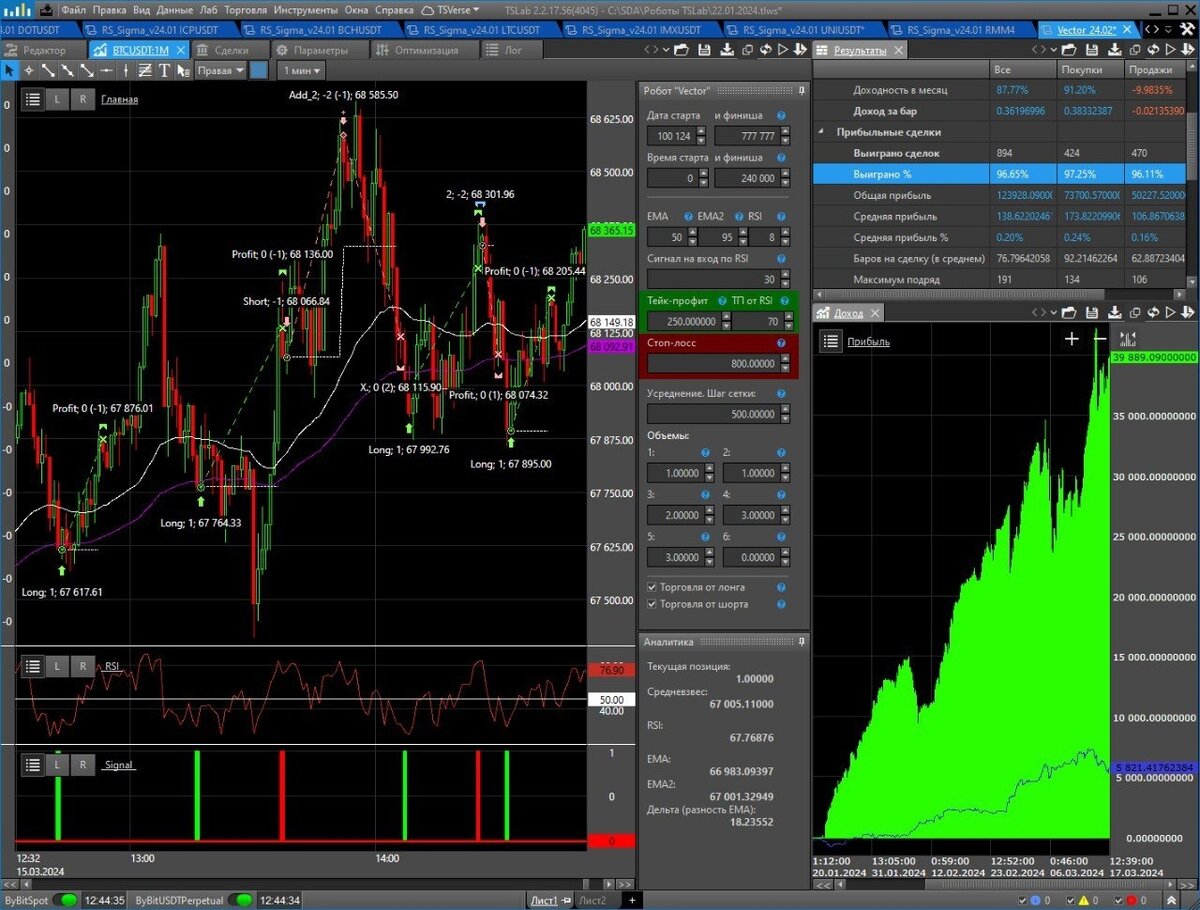Toggle the R button on Signal pane
The width and height of the screenshot is (1200, 910).
(x=83, y=764)
